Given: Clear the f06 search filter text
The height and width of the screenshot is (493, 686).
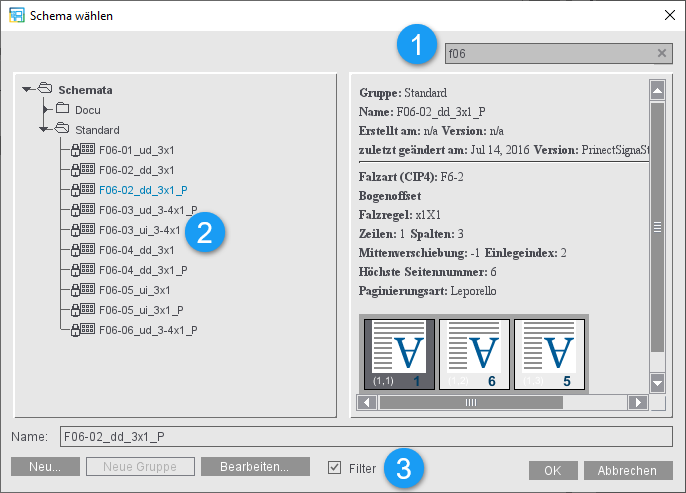Looking at the screenshot, I should coord(662,53).
